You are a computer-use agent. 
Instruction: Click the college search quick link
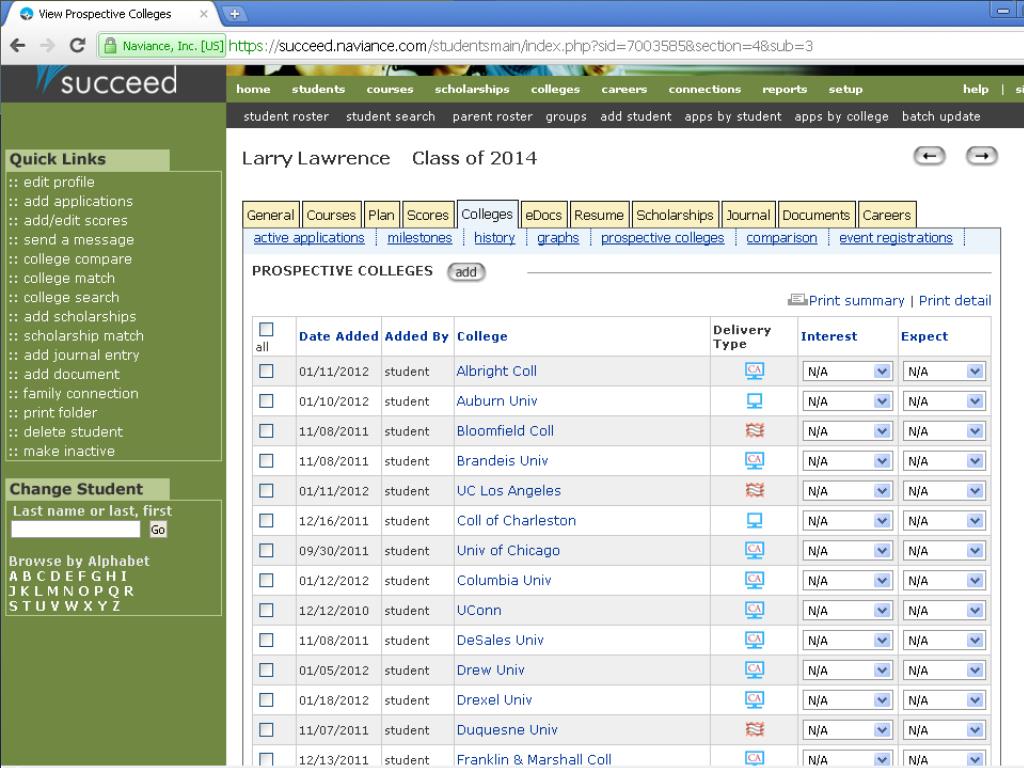tap(71, 297)
